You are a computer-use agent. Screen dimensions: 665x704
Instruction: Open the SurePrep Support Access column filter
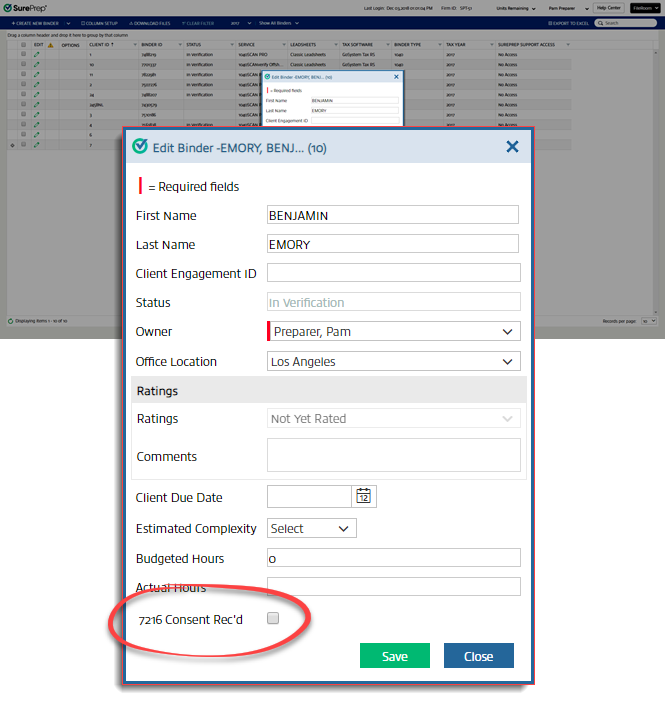click(x=568, y=45)
